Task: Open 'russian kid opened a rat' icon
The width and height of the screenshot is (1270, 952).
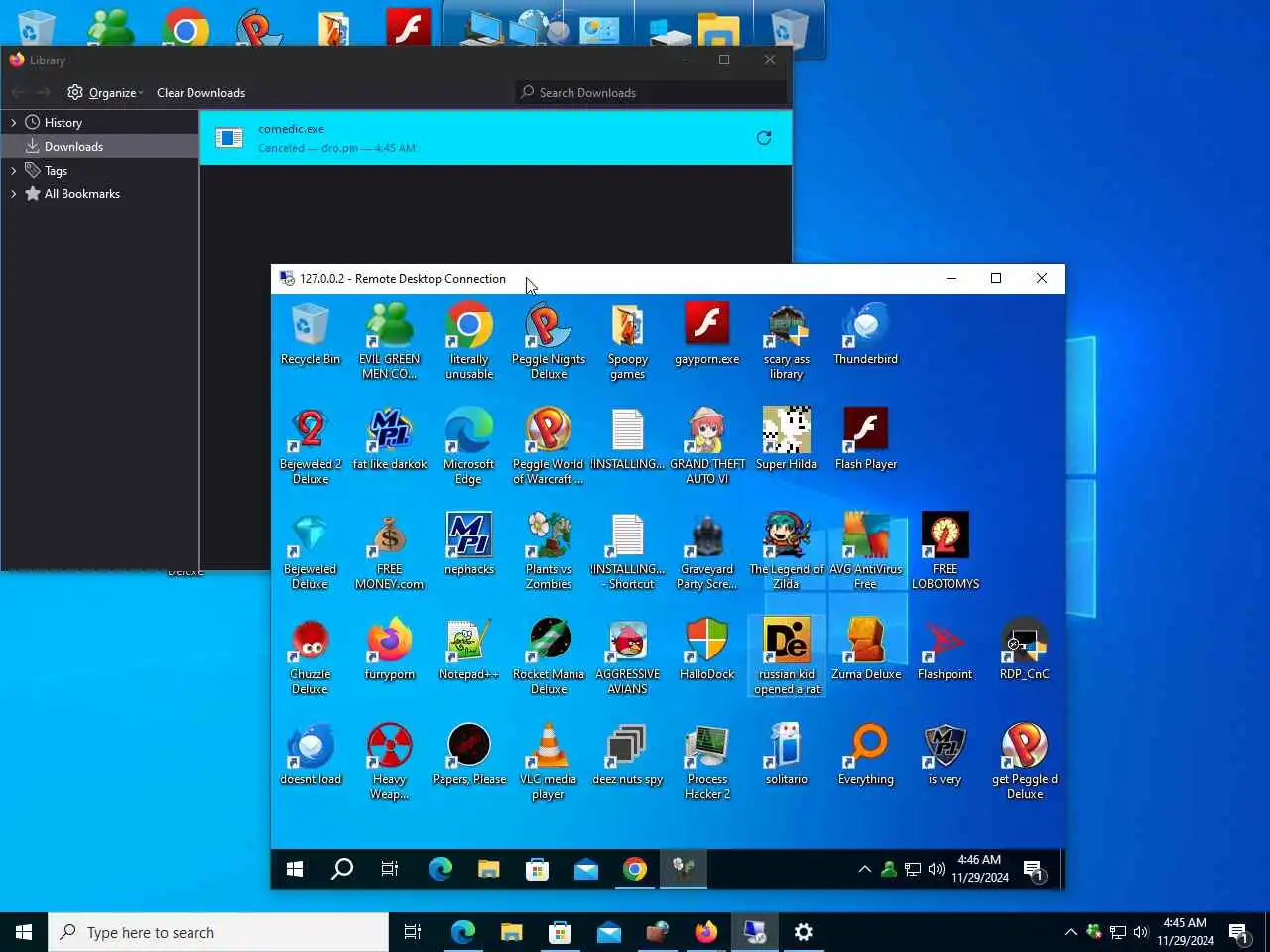Action: [x=786, y=656]
